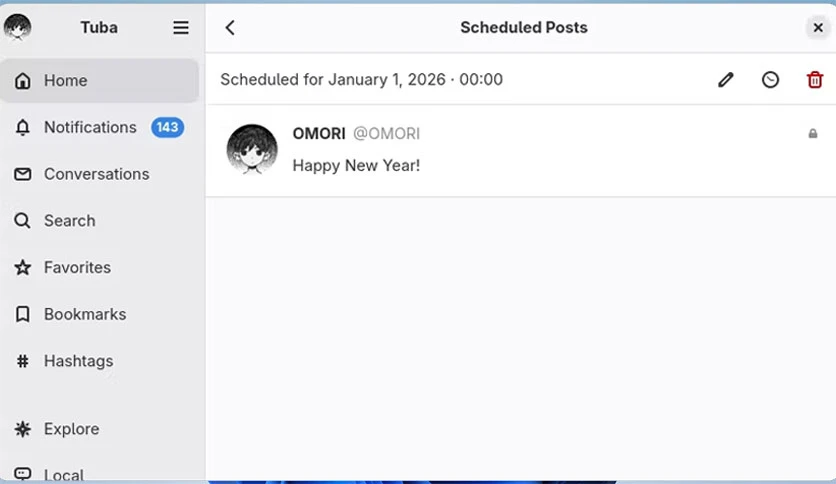This screenshot has height=484, width=836.
Task: Click the 143 notifications badge
Action: coord(167,127)
